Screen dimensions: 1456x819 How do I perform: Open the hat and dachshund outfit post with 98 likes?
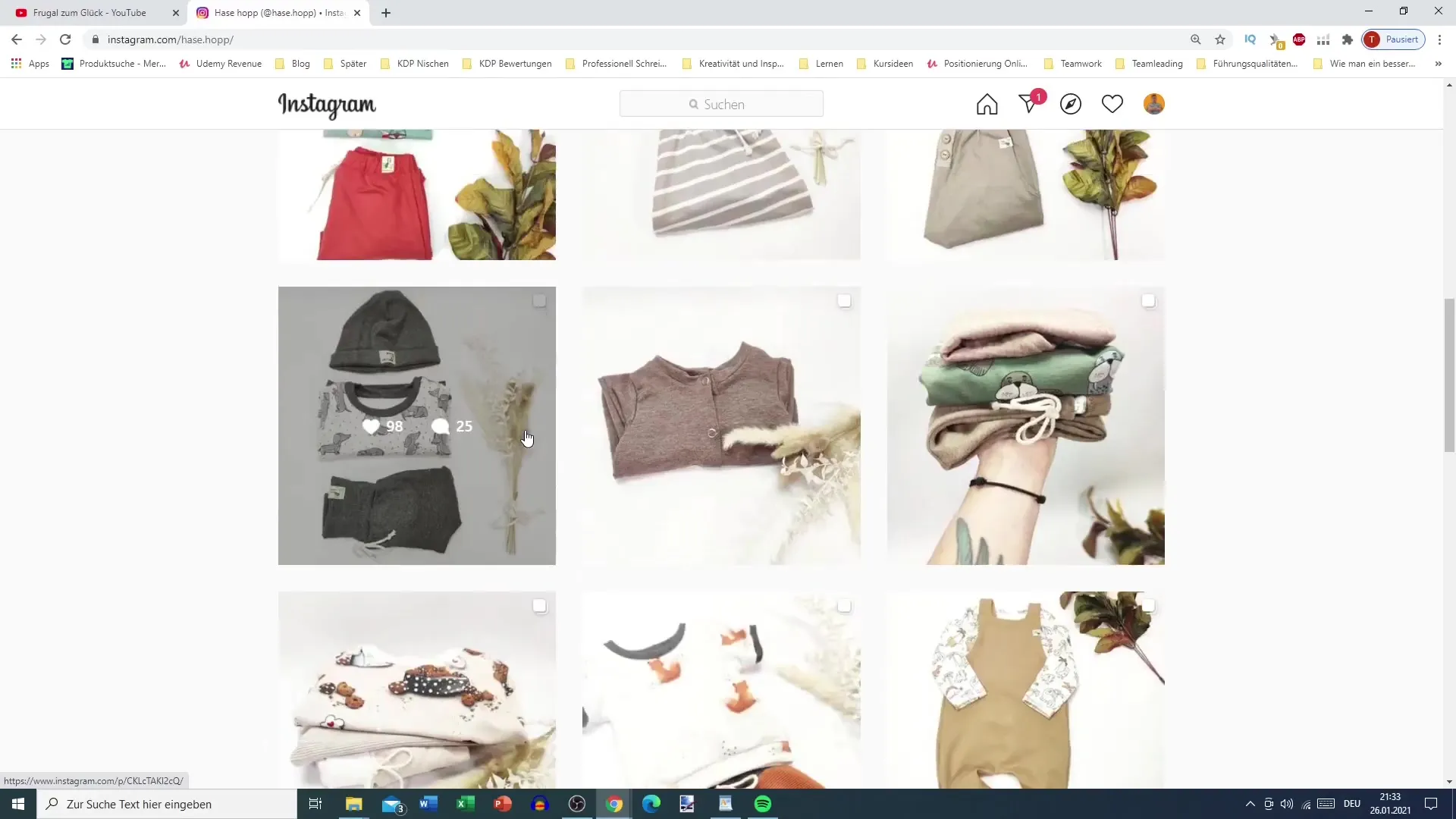coord(416,425)
